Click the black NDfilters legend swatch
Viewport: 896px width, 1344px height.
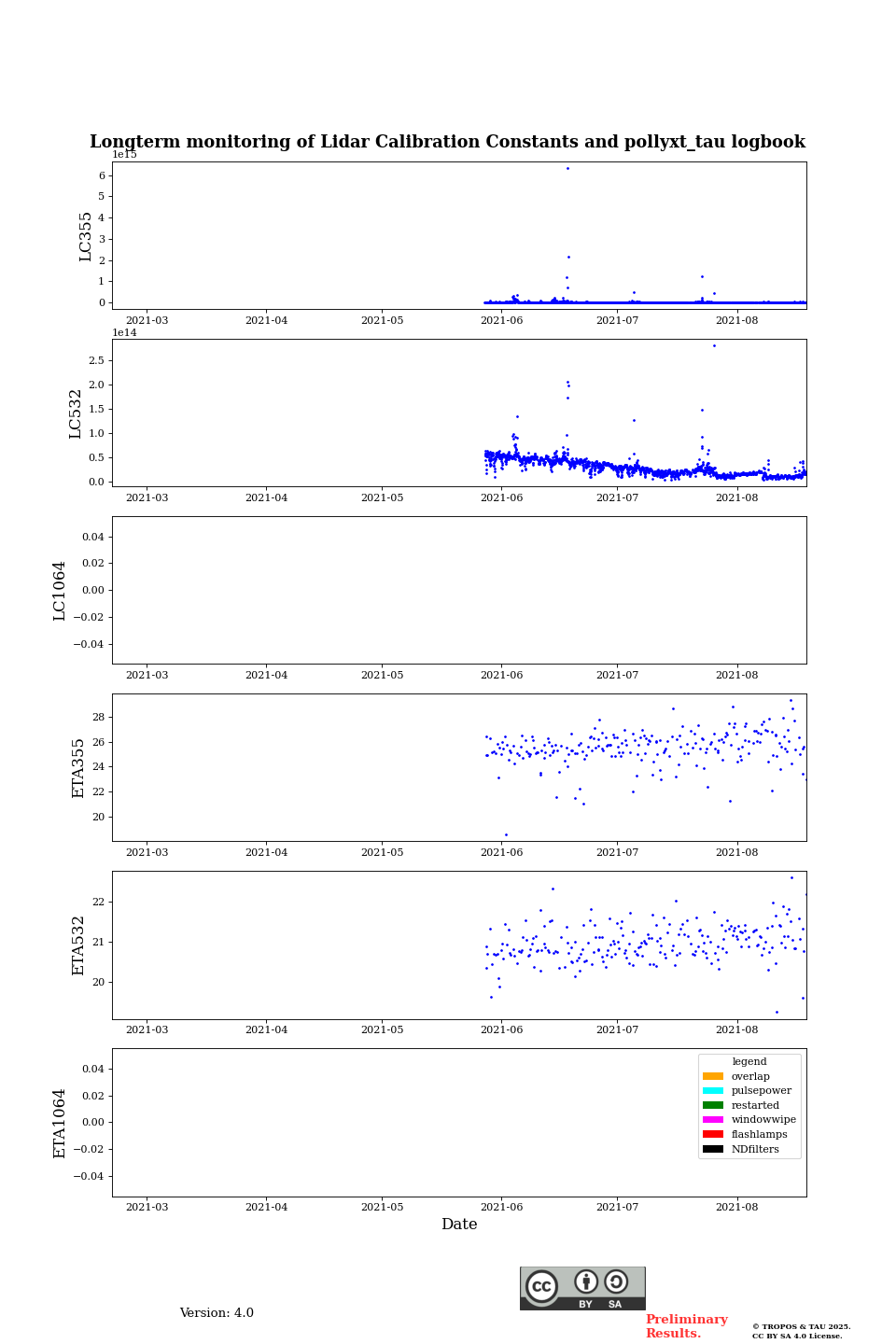click(x=713, y=1149)
